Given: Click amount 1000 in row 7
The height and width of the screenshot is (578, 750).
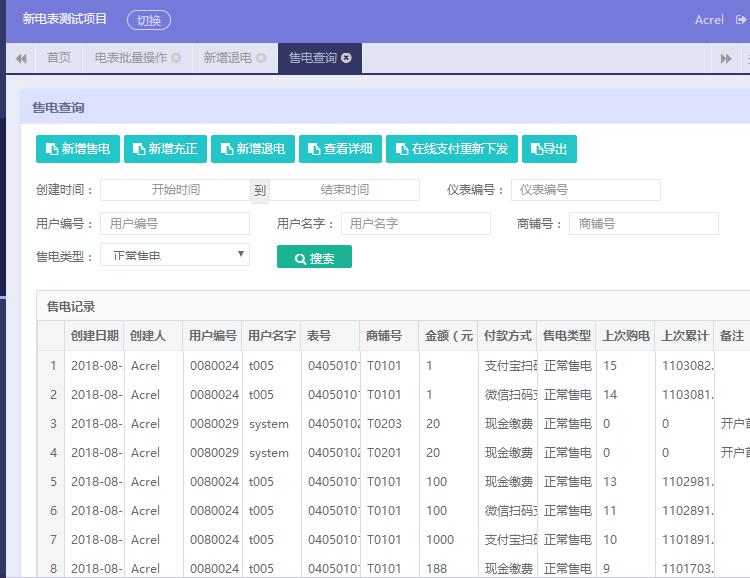Looking at the screenshot, I should pyautogui.click(x=440, y=540).
